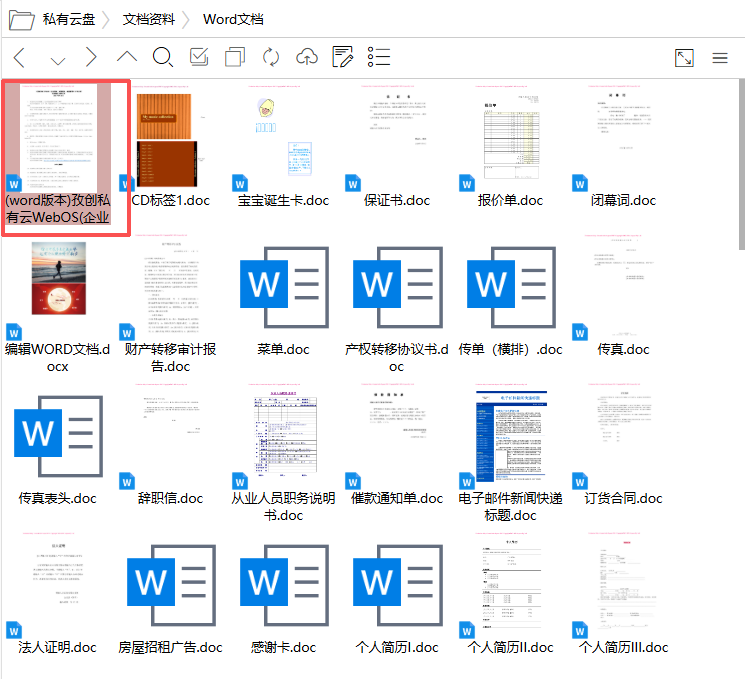Select the 电子邮件新闻快递标题.doc thumbnail
745x679 pixels.
point(511,438)
